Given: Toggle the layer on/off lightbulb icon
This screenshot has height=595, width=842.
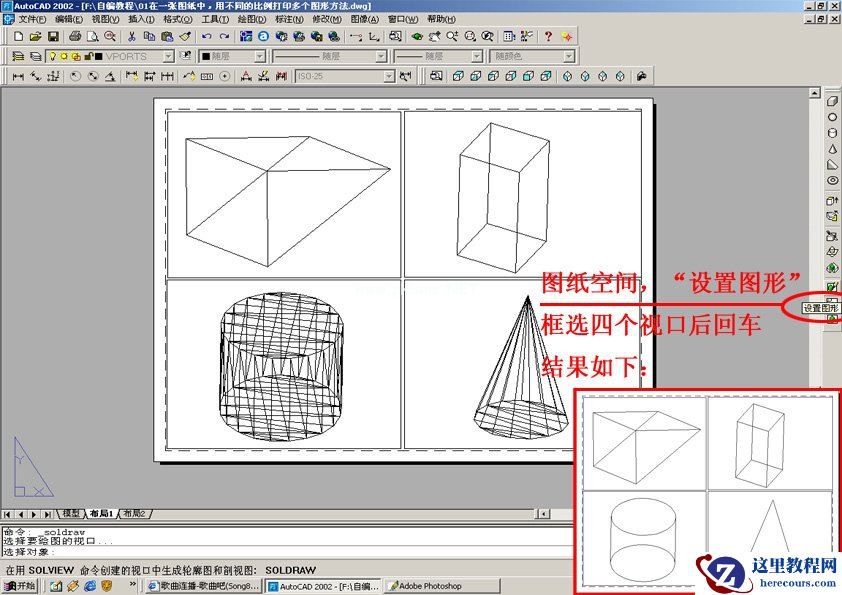Looking at the screenshot, I should (x=53, y=56).
